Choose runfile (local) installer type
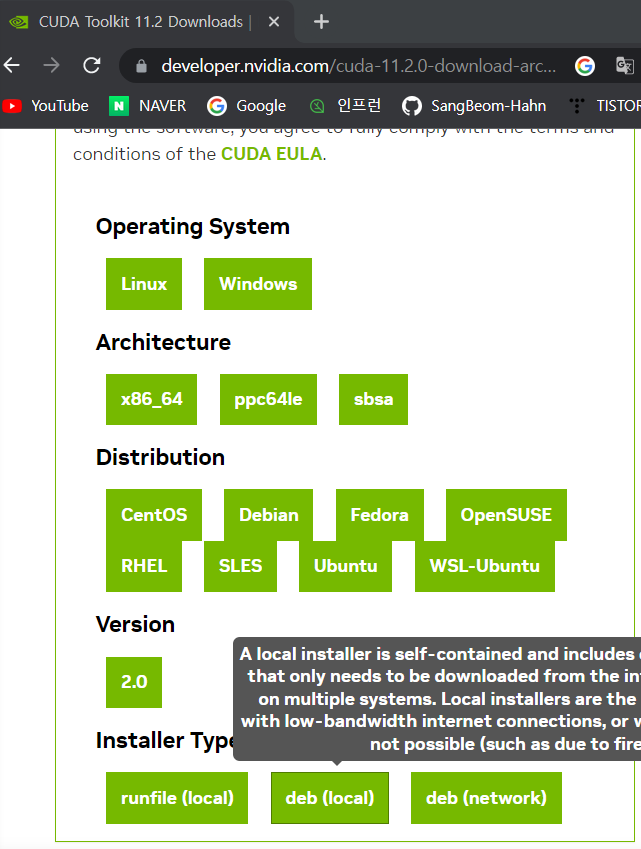The height and width of the screenshot is (849, 641). click(177, 798)
